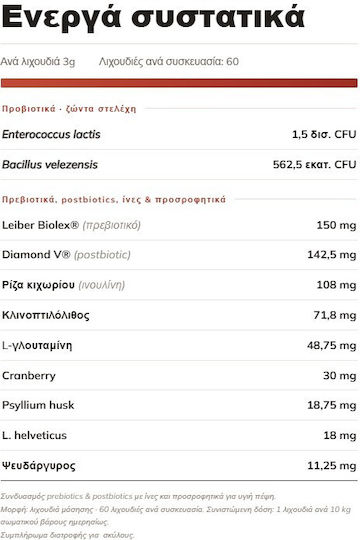The width and height of the screenshot is (360, 540).
Task: Click the Πρεβιοτικά, postbiotics section header
Action: tap(114, 200)
